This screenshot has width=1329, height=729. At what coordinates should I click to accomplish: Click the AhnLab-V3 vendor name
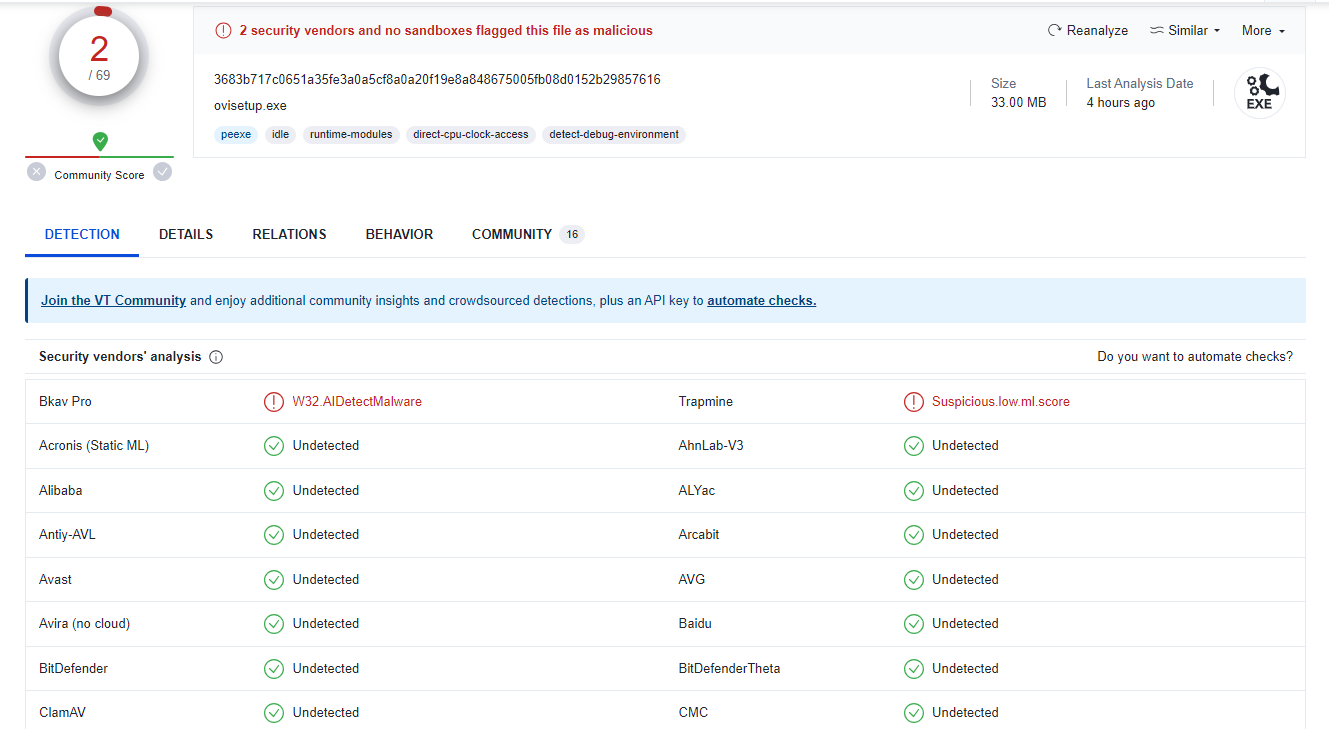click(711, 446)
